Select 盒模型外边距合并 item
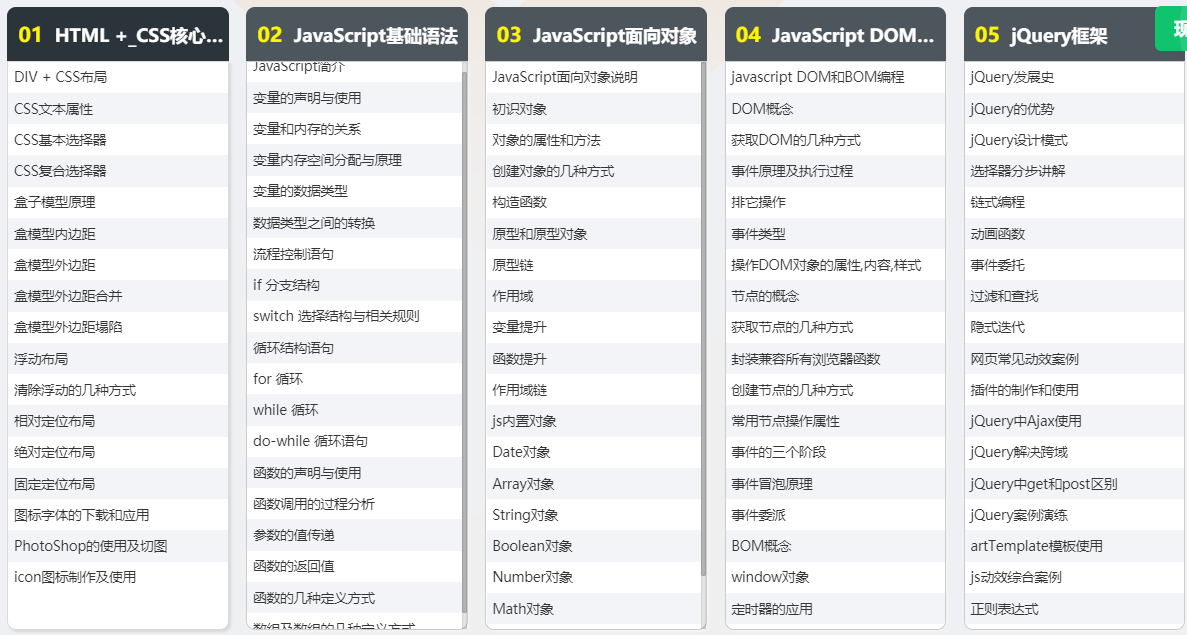The height and width of the screenshot is (635, 1187). click(x=117, y=296)
